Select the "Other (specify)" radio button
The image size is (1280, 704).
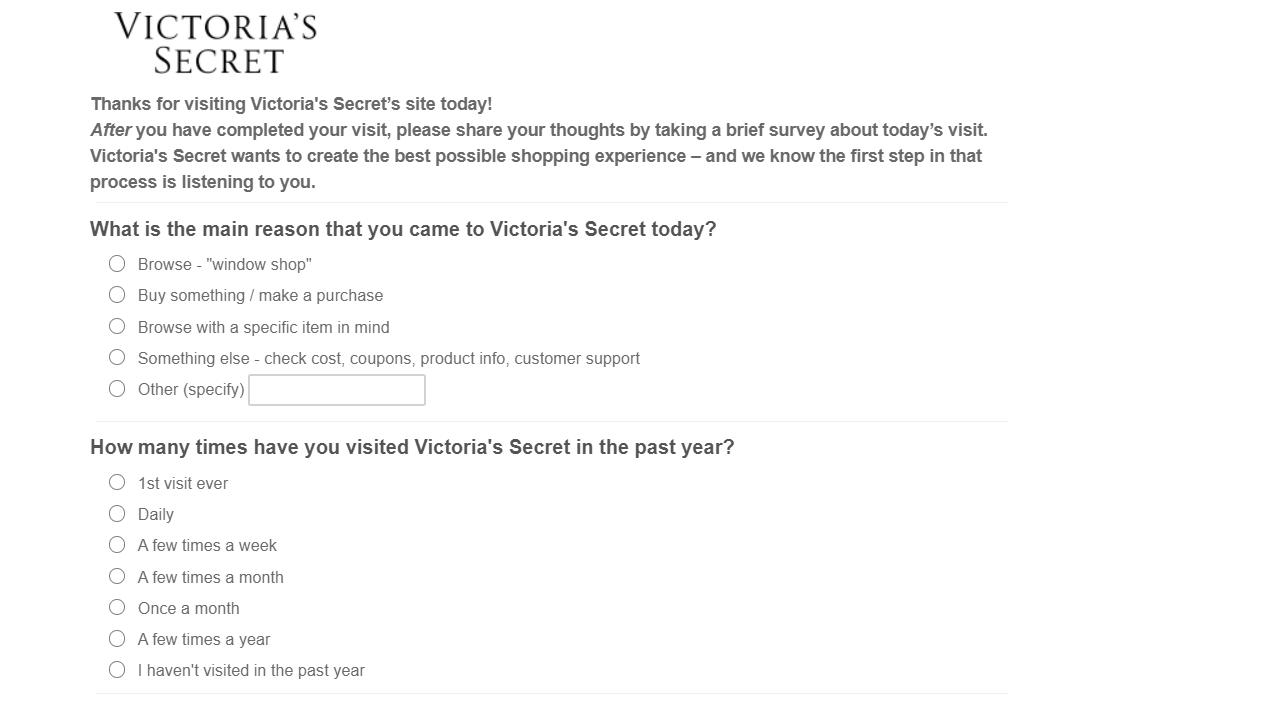click(x=117, y=389)
